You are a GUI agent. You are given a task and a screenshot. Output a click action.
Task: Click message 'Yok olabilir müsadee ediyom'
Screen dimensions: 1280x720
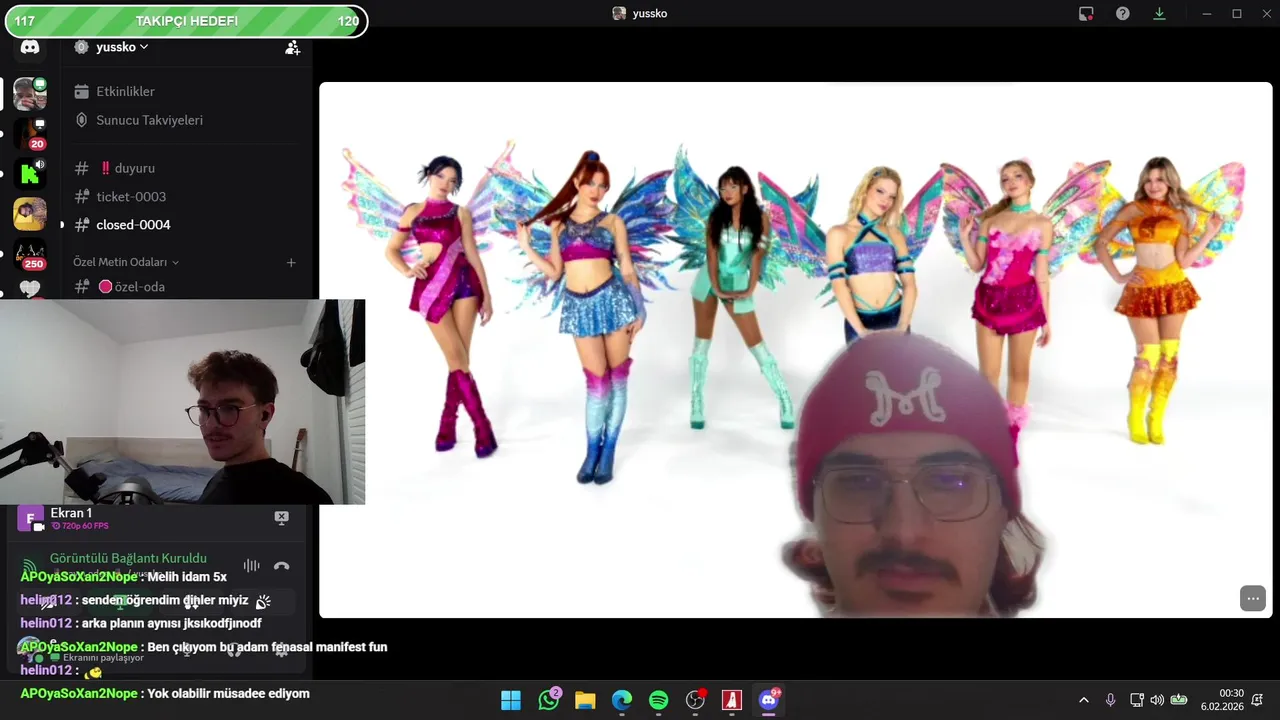pos(229,694)
